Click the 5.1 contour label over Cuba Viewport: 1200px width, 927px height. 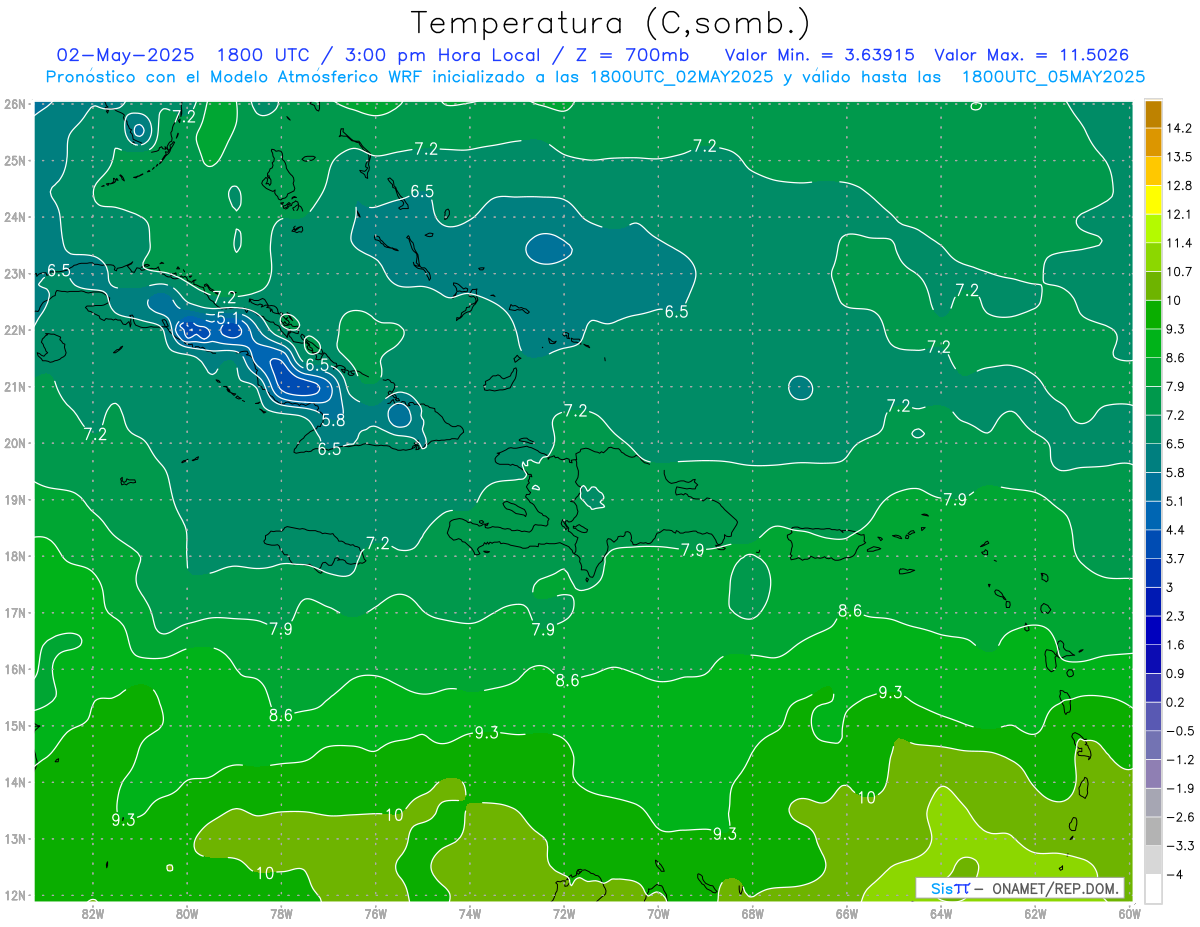coord(228,319)
